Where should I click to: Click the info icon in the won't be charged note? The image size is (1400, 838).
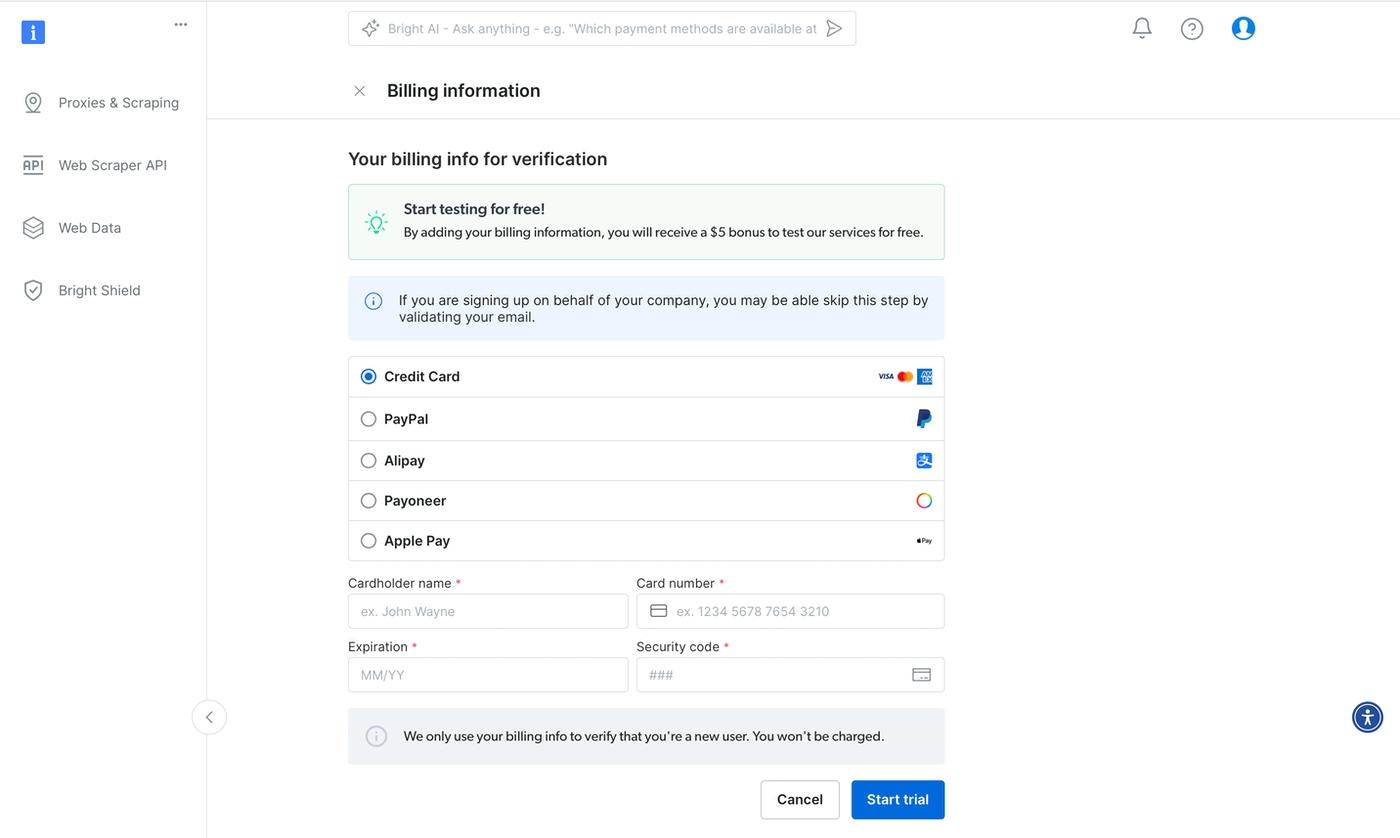pos(376,737)
